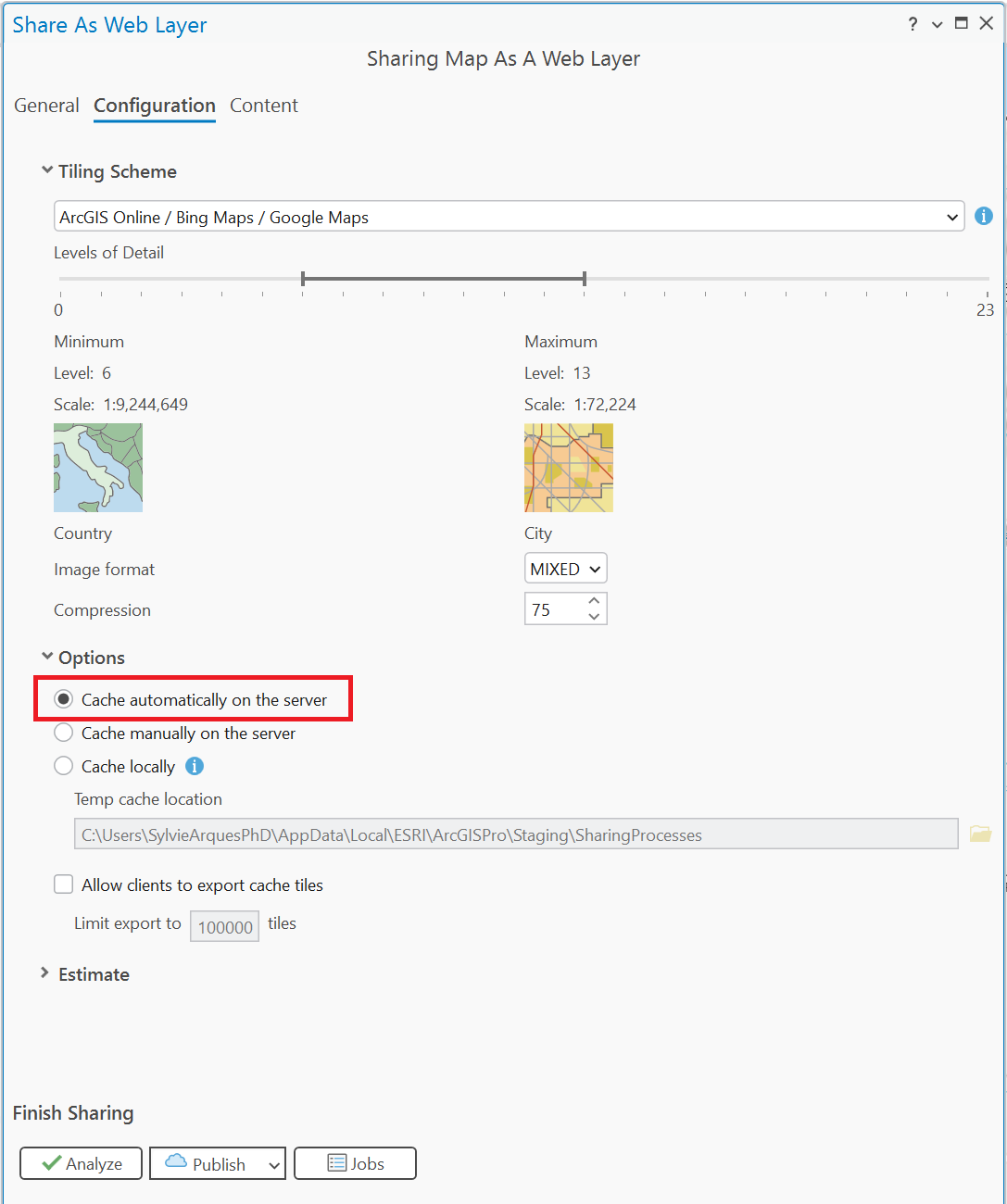Expand the Estimate section
The width and height of the screenshot is (1007, 1204).
45,973
